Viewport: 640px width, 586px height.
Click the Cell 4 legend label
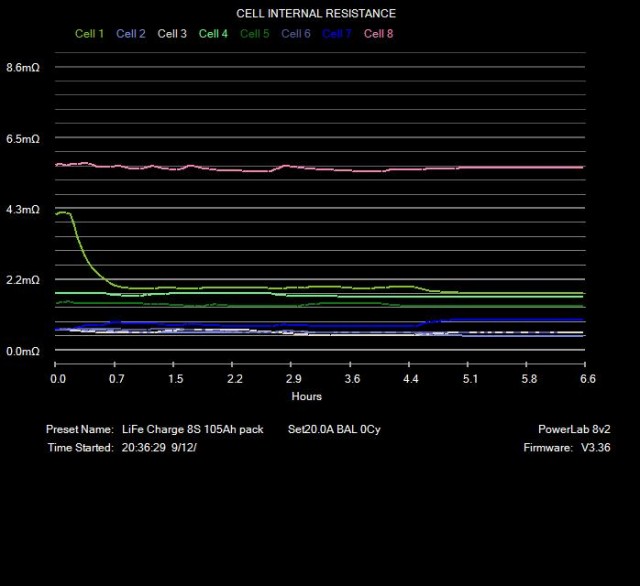point(213,34)
